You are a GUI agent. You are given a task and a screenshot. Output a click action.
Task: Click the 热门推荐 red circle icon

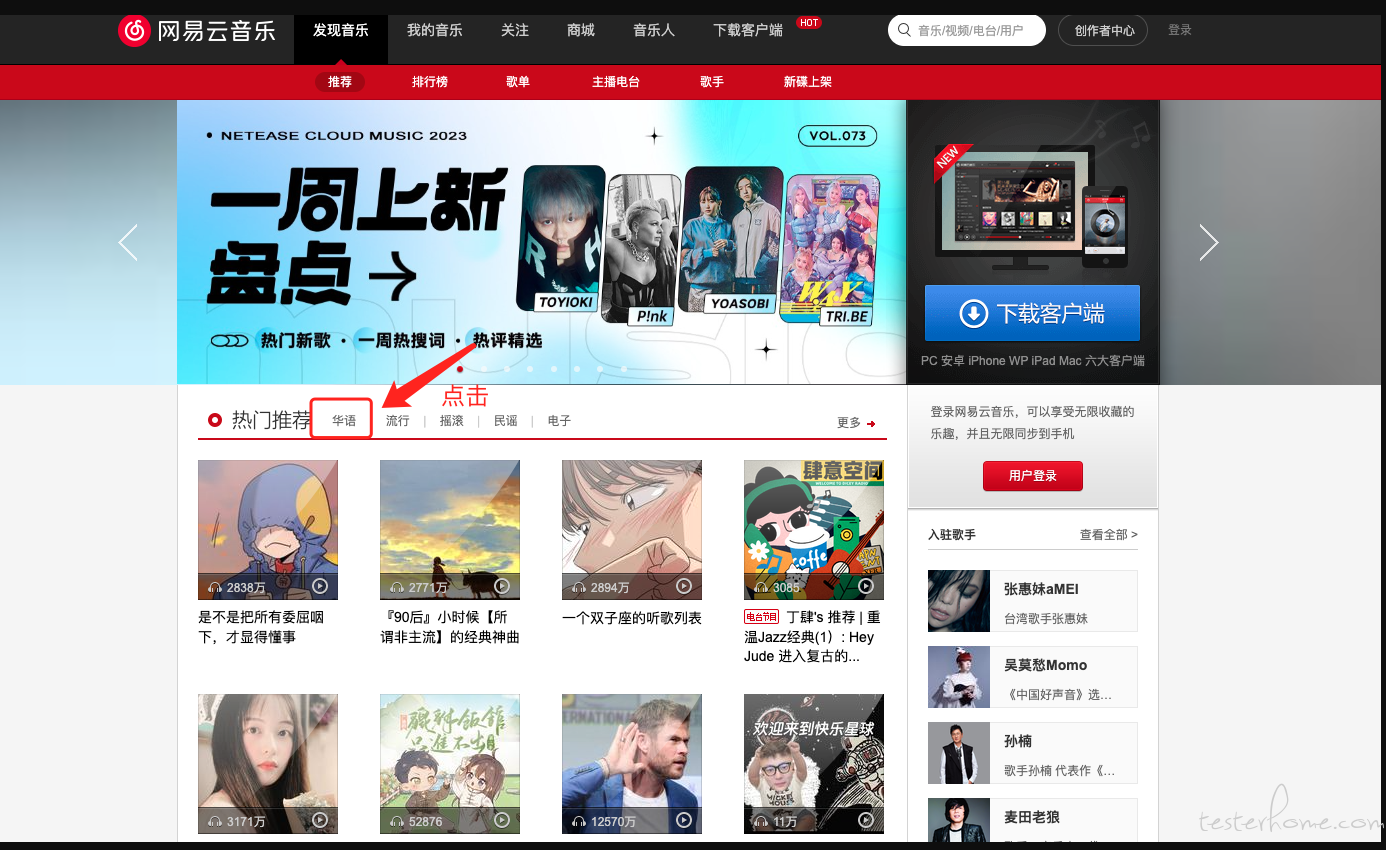tap(214, 420)
